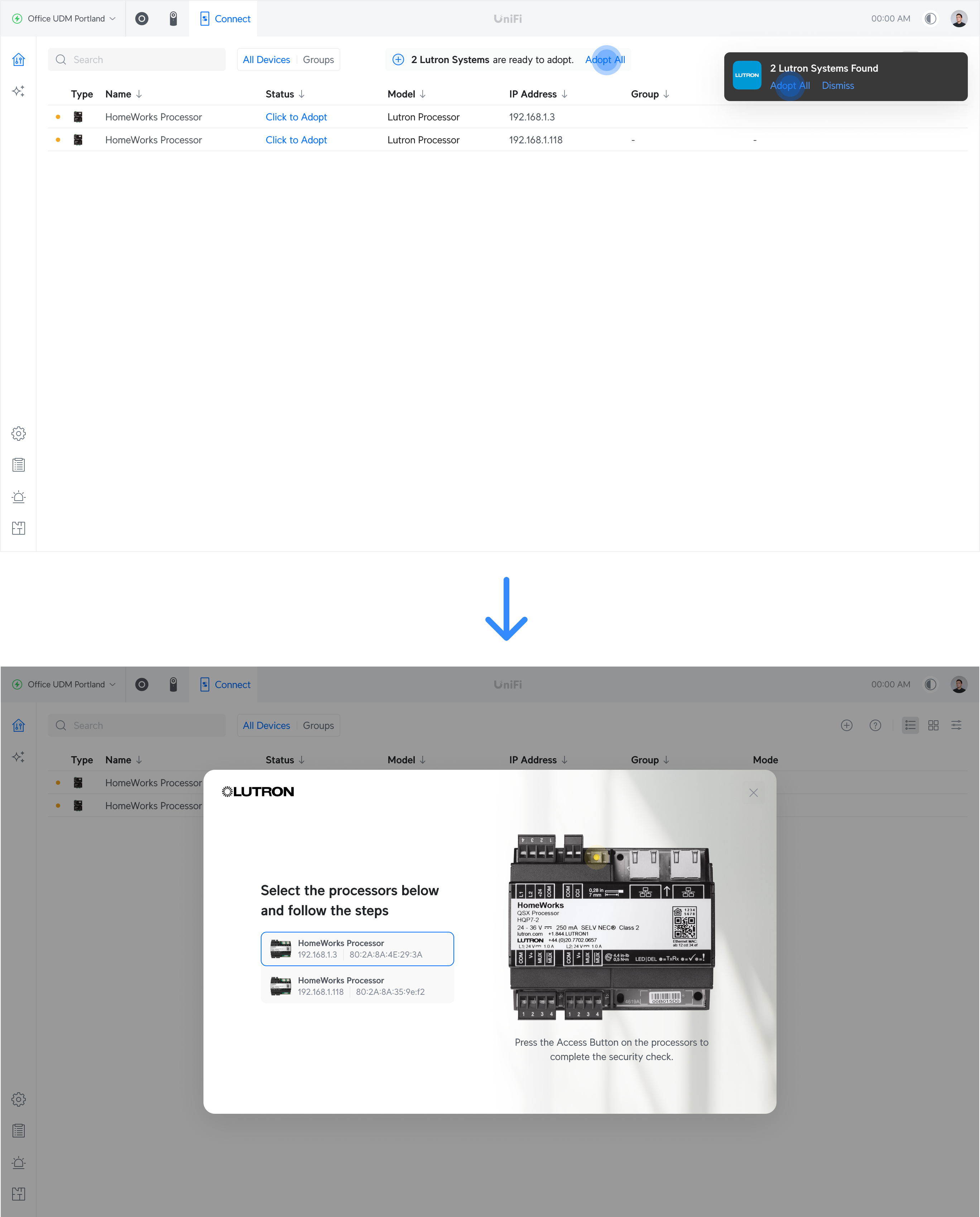
Task: Toggle dark mode icon next to clock
Action: (x=930, y=19)
